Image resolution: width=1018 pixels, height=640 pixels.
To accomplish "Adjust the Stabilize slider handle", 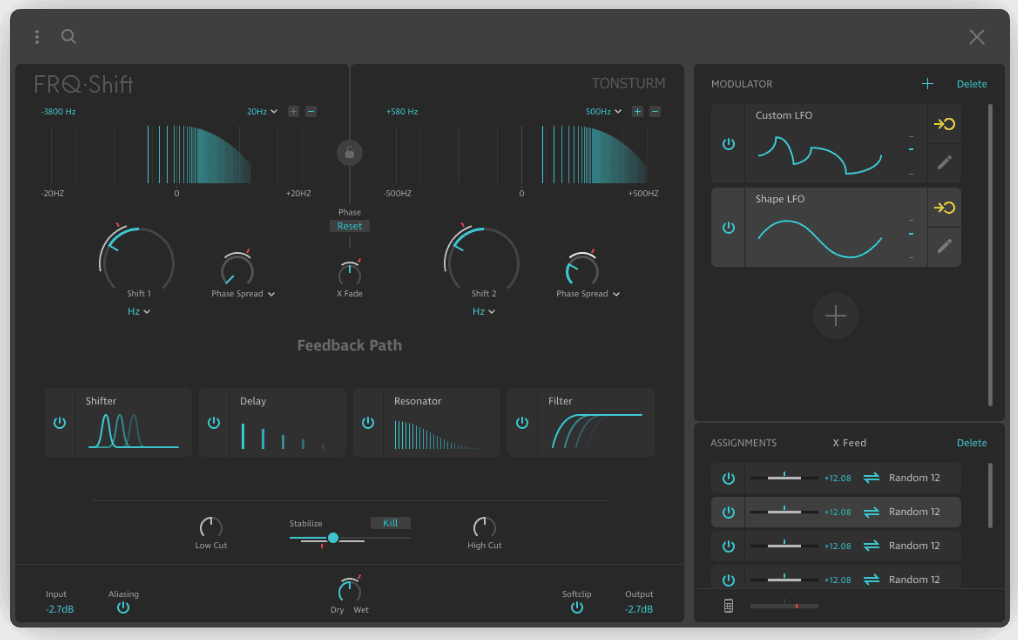I will 333,538.
